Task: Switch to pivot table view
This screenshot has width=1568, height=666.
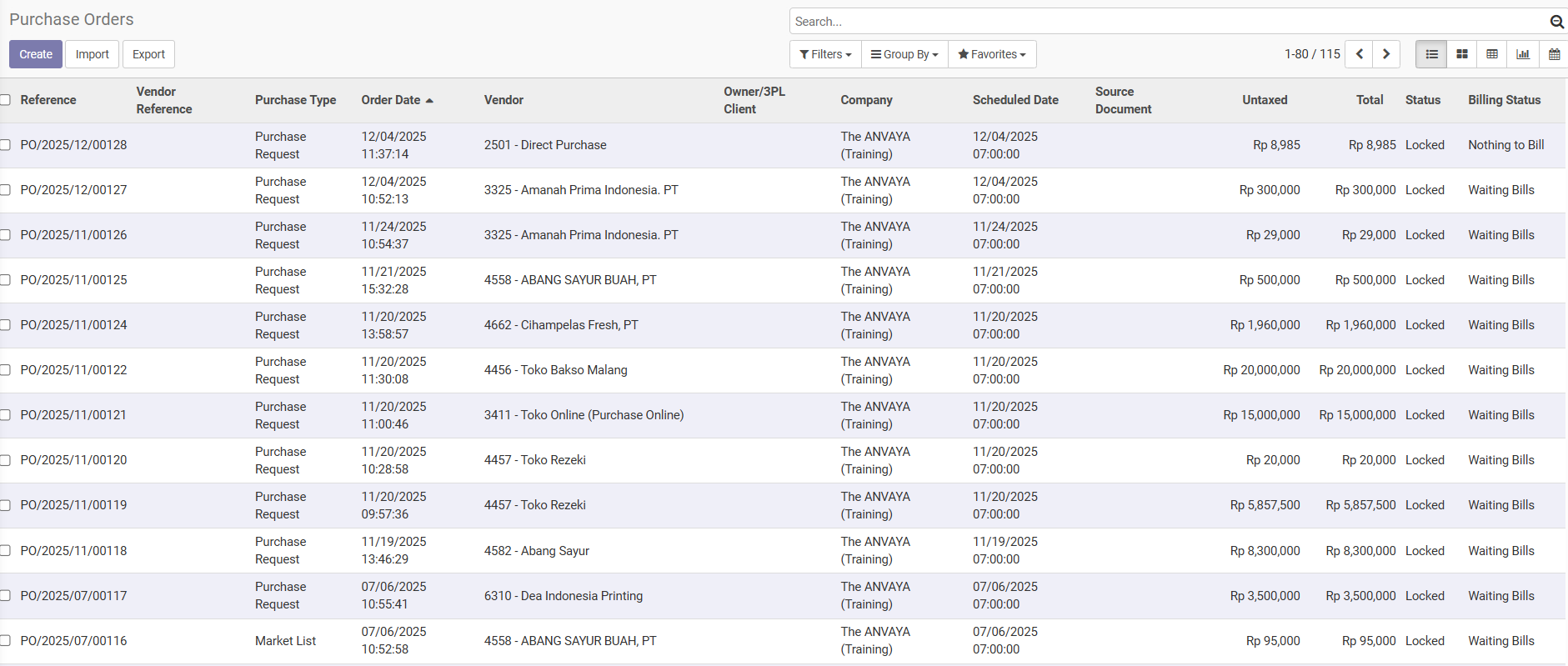Action: 1492,54
